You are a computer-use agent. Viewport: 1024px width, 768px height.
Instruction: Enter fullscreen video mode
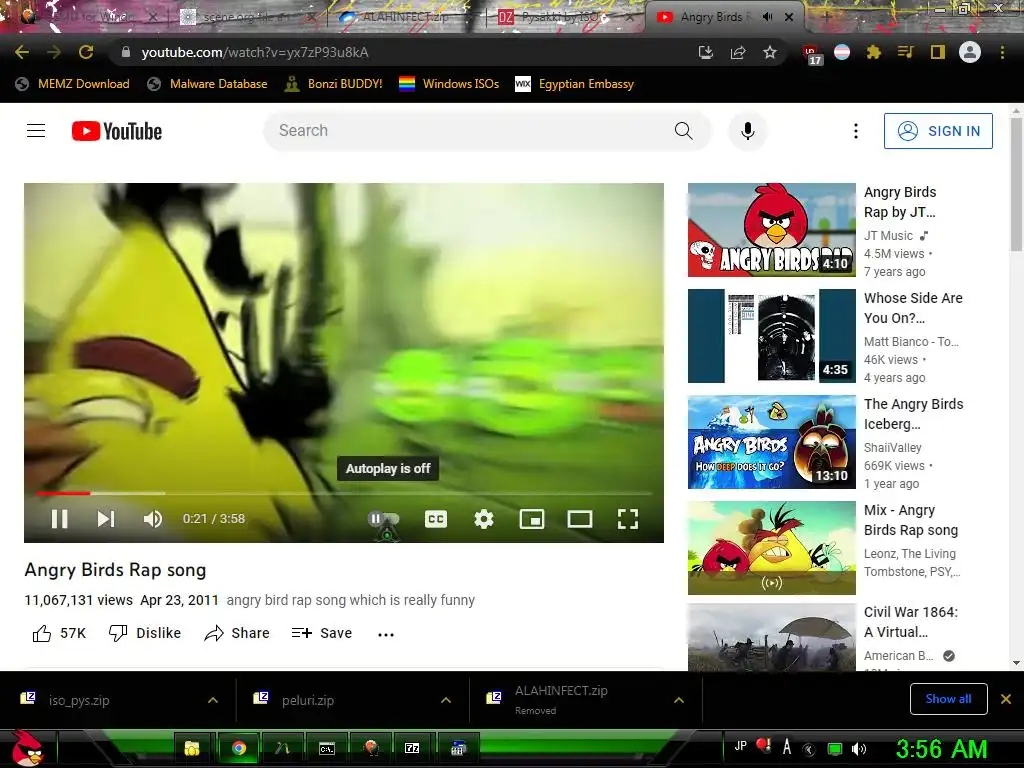click(x=628, y=519)
